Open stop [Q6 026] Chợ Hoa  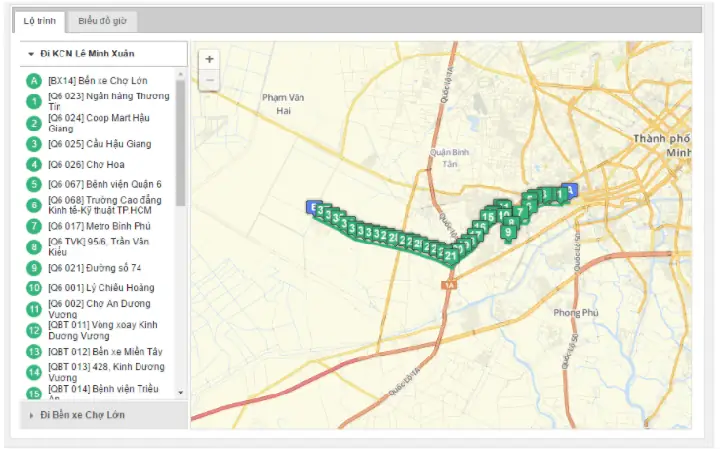(x=86, y=165)
